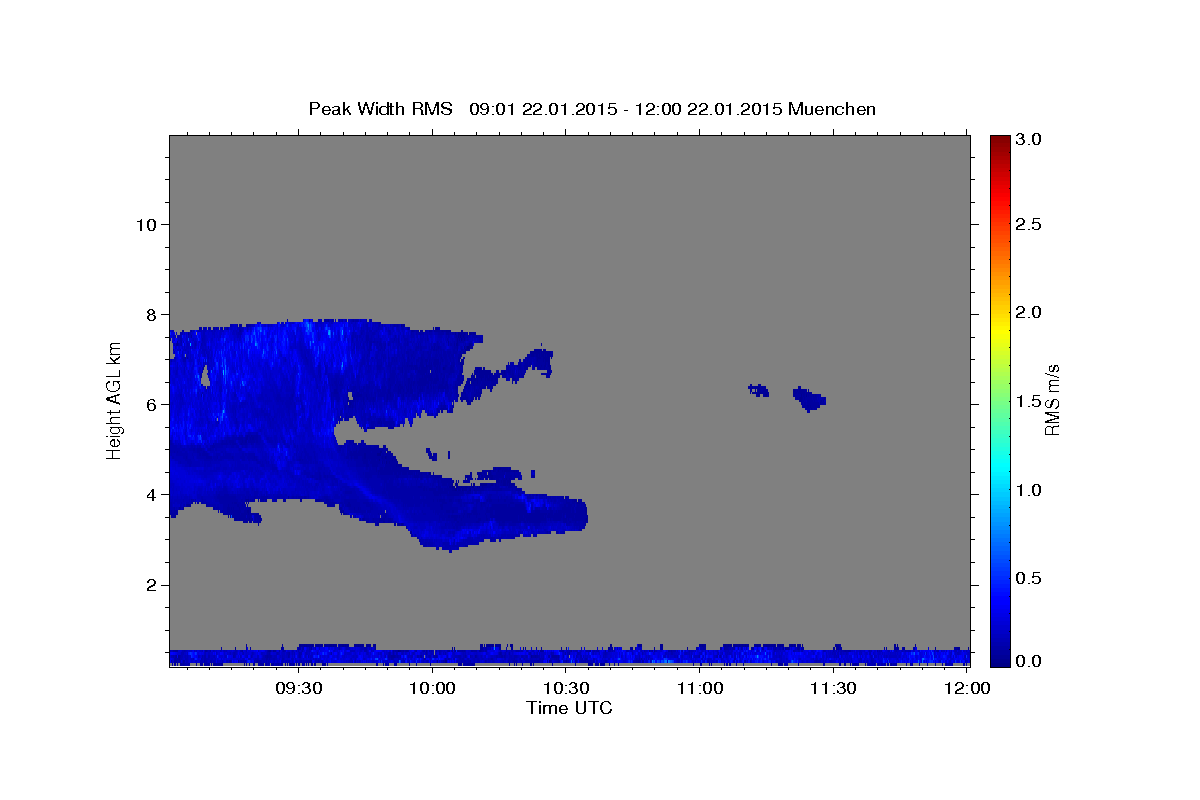Click the 'RMS m/s' colorbar title

click(1052, 400)
